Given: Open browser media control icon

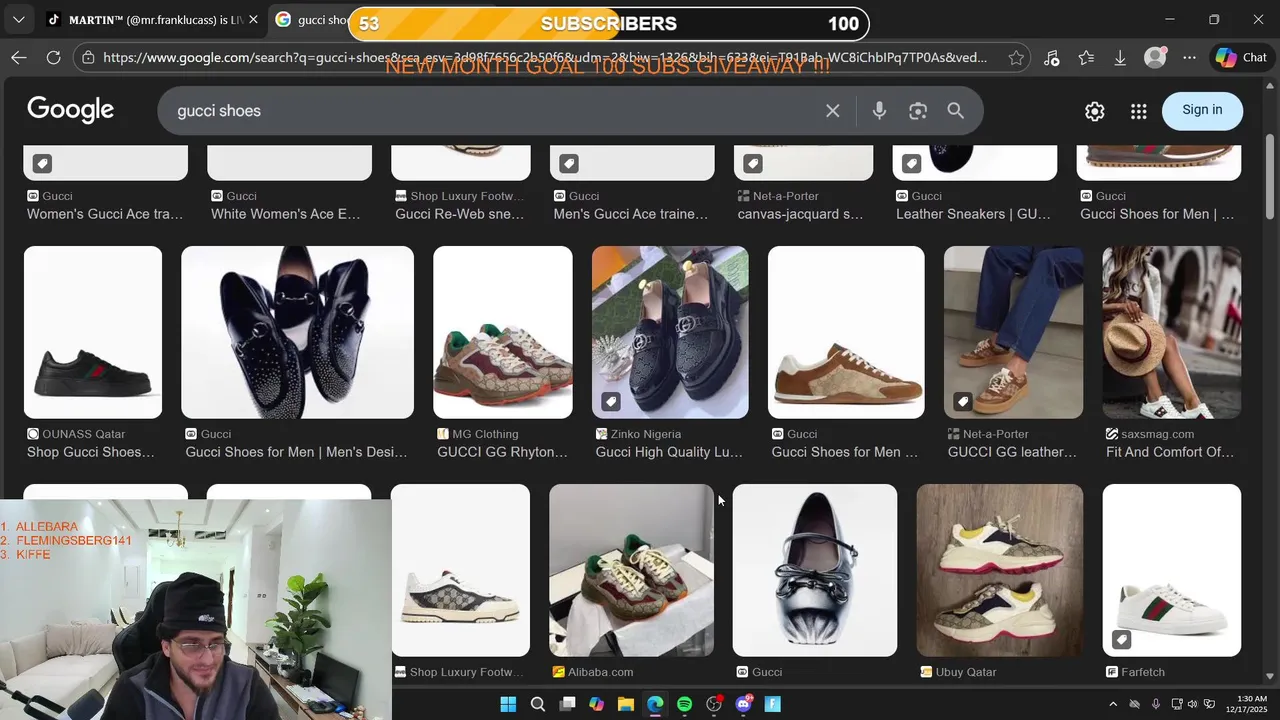Looking at the screenshot, I should tap(1051, 58).
